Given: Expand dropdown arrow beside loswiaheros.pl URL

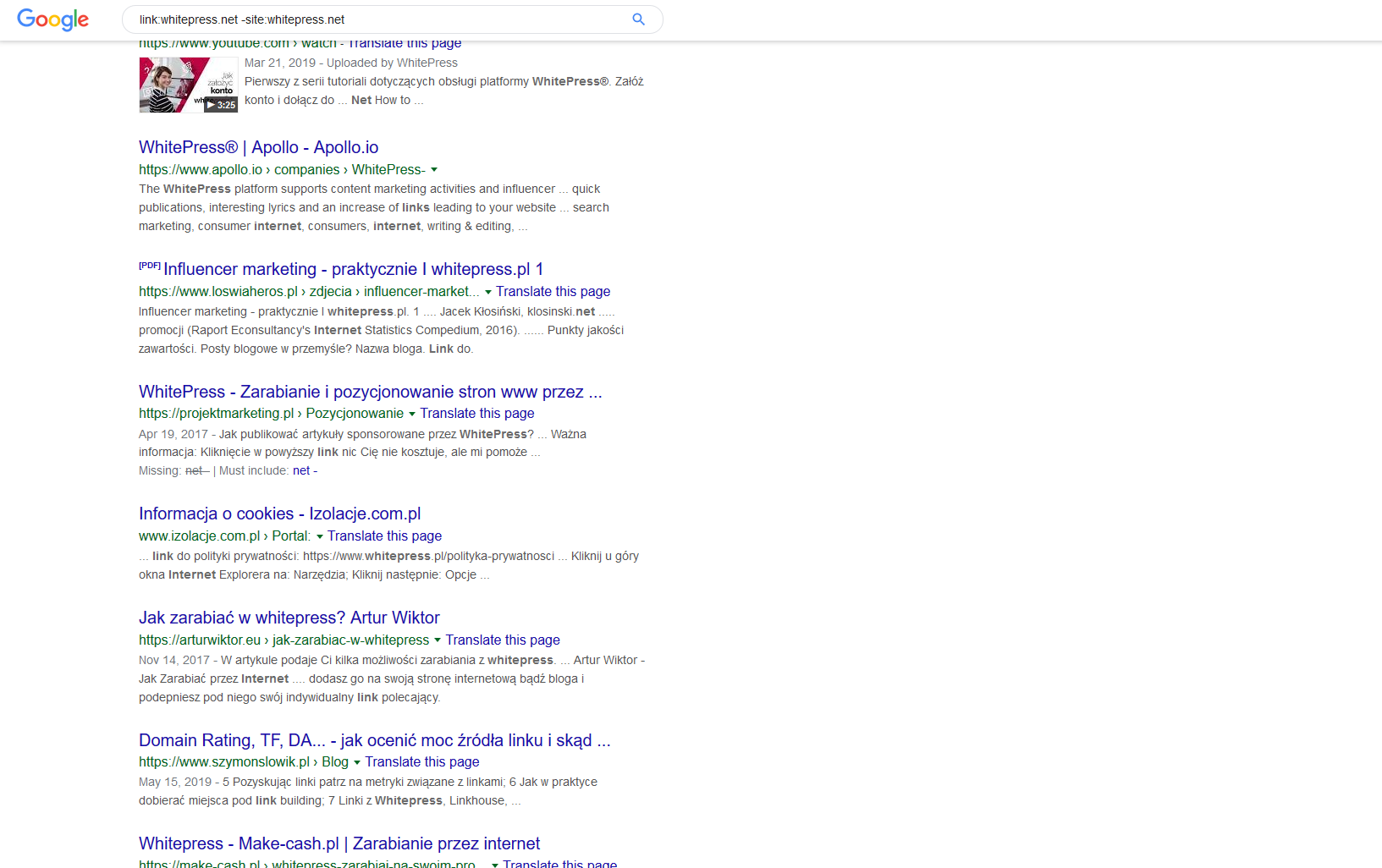Looking at the screenshot, I should point(488,292).
